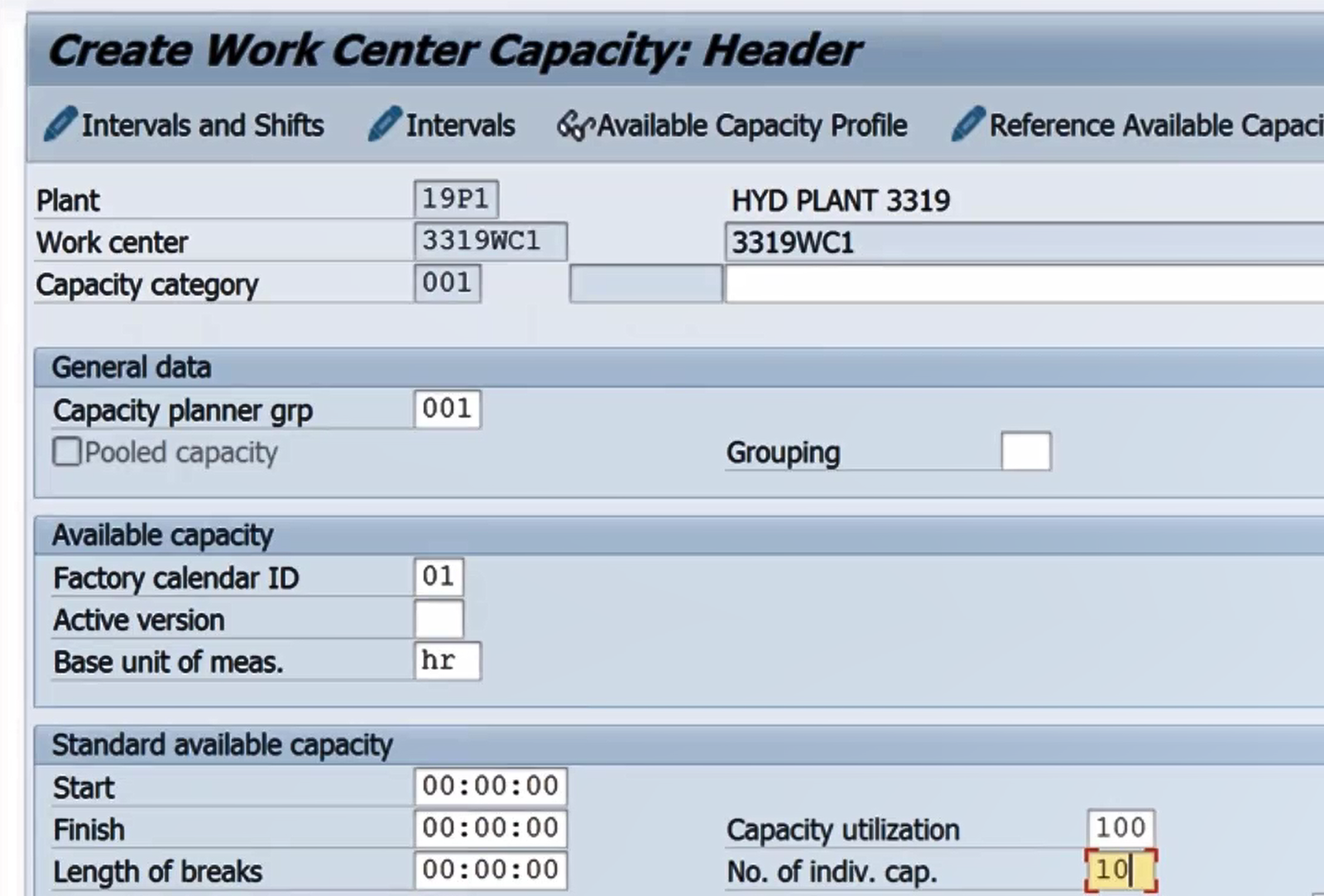Viewport: 1324px width, 896px height.
Task: Click the Reference Available Capacity pencil icon
Action: (x=968, y=125)
